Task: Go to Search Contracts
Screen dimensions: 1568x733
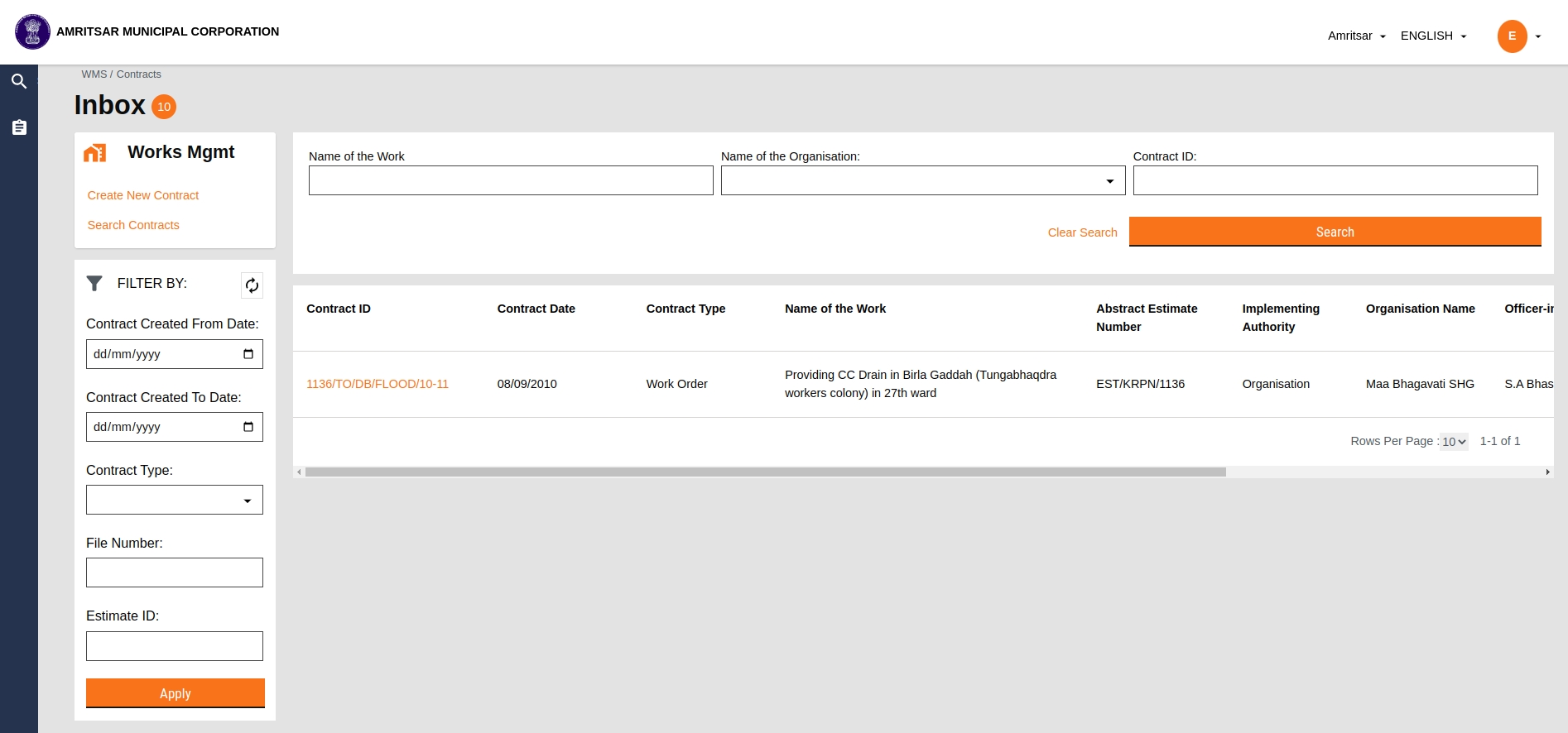Action: (133, 225)
